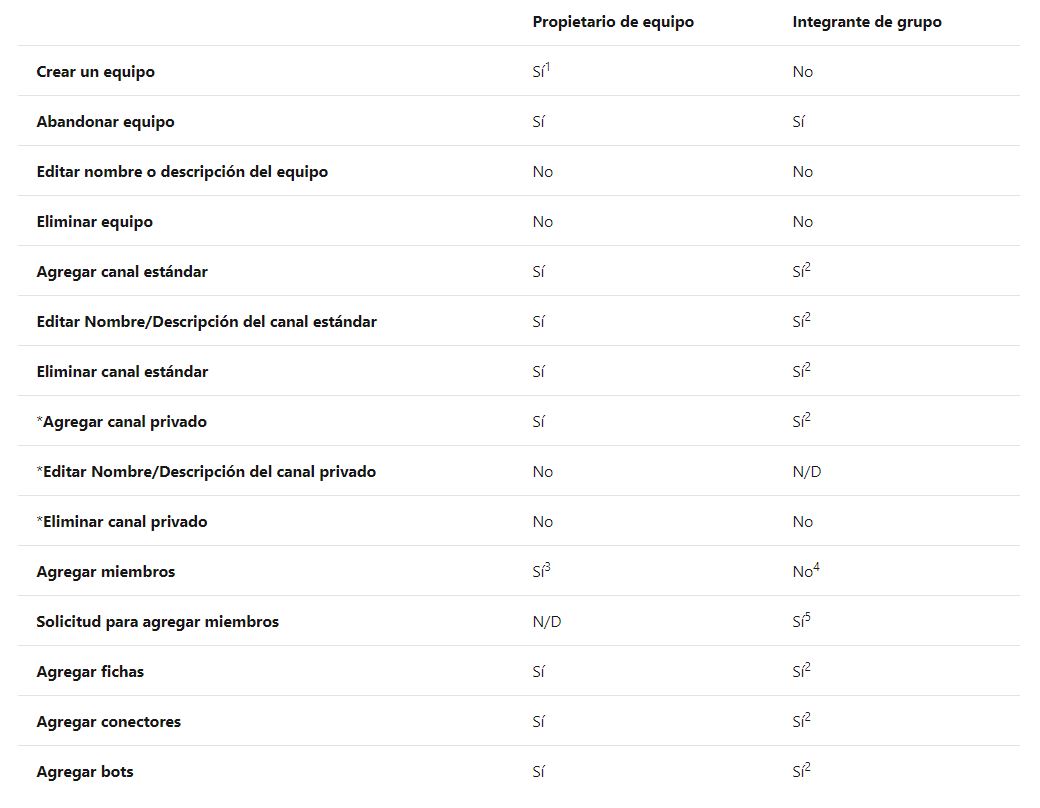Select 'Editar Nombre/Descripción del canal estándar' label
This screenshot has width=1040, height=808.
click(x=206, y=322)
